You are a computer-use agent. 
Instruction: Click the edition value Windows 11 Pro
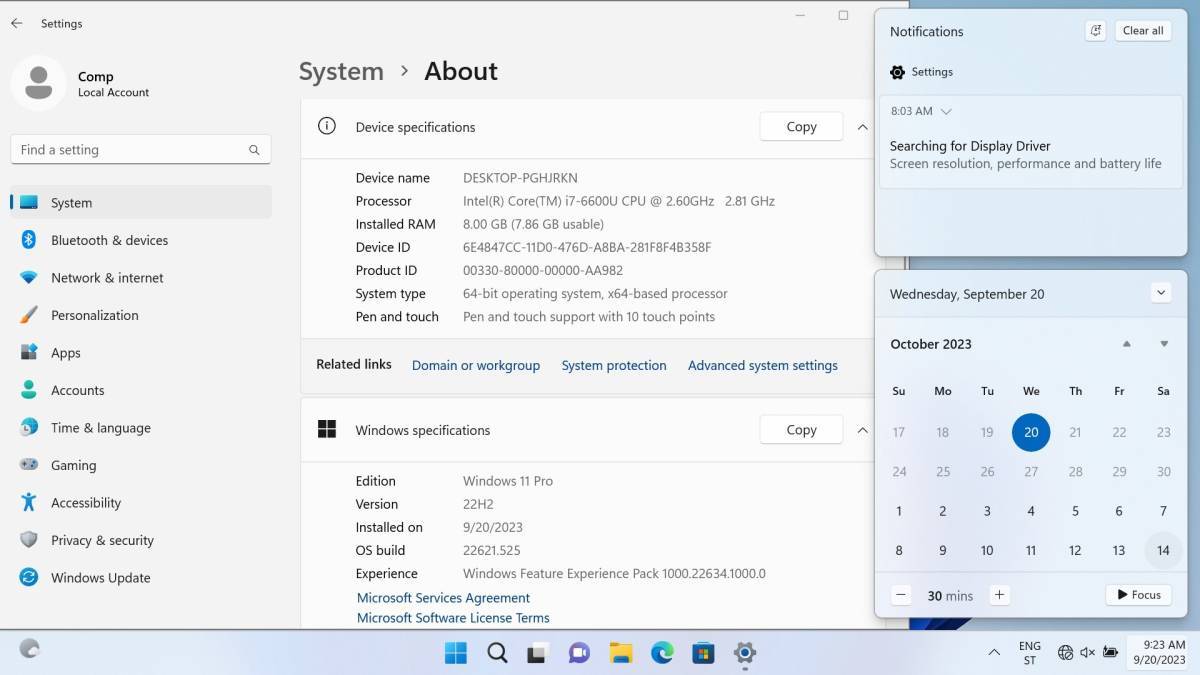(508, 481)
